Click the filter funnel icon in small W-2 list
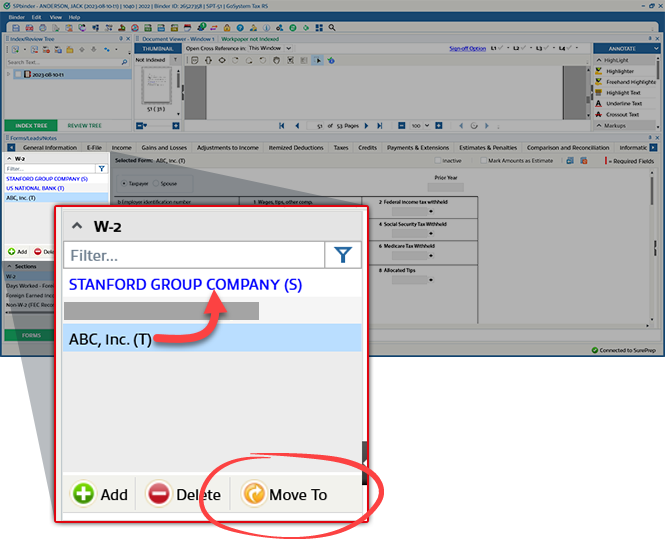 pos(101,169)
